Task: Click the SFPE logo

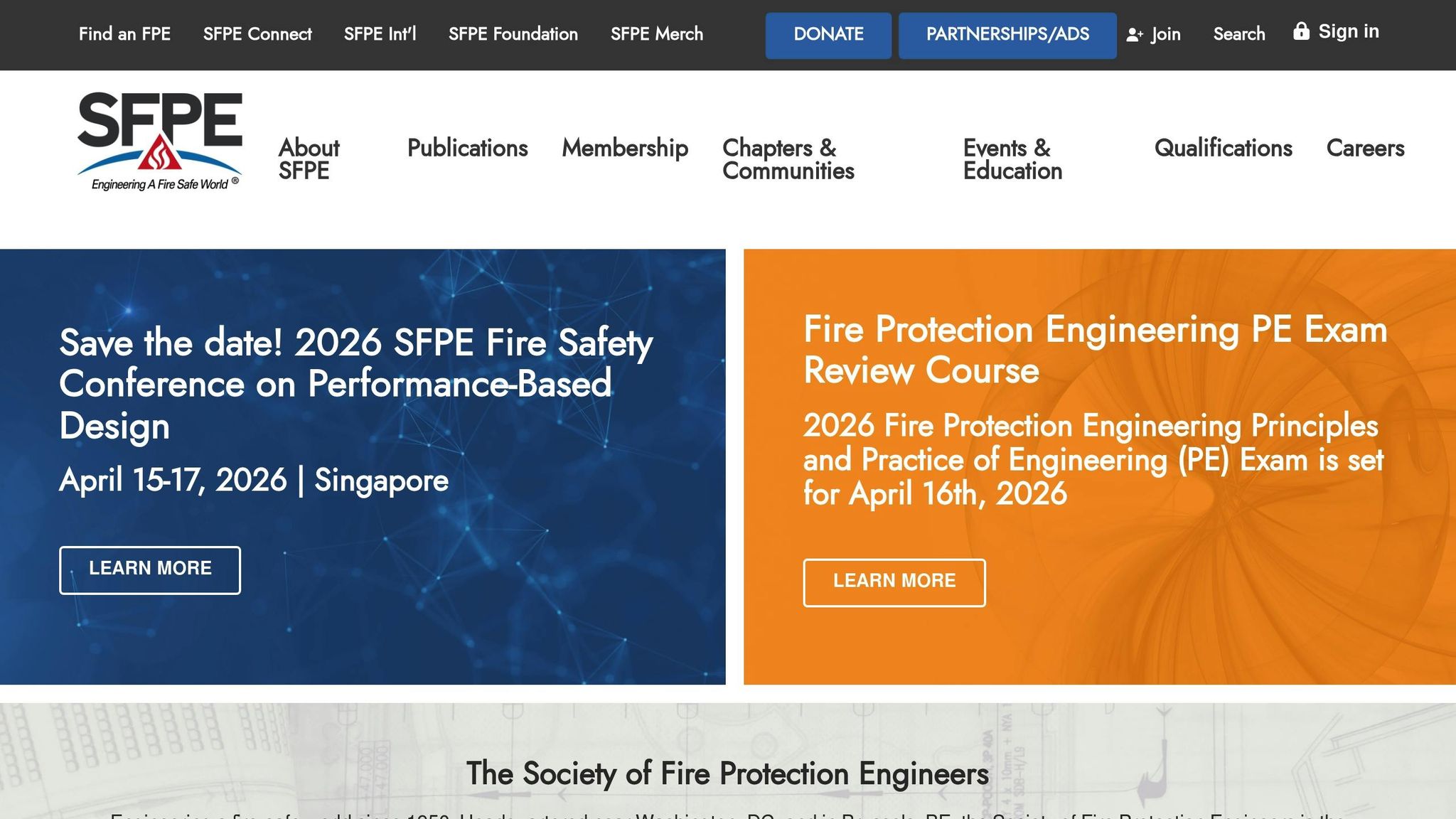Action: point(159,139)
